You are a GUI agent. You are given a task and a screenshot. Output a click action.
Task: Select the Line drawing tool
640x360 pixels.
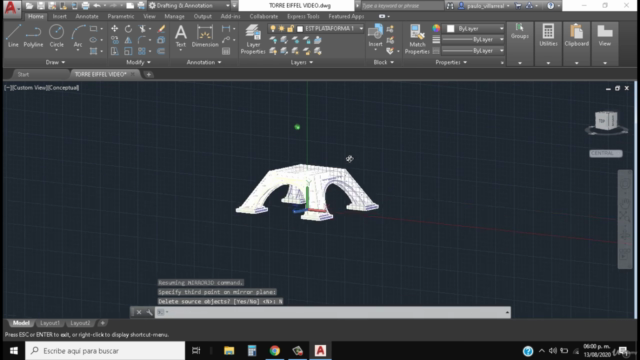click(13, 36)
